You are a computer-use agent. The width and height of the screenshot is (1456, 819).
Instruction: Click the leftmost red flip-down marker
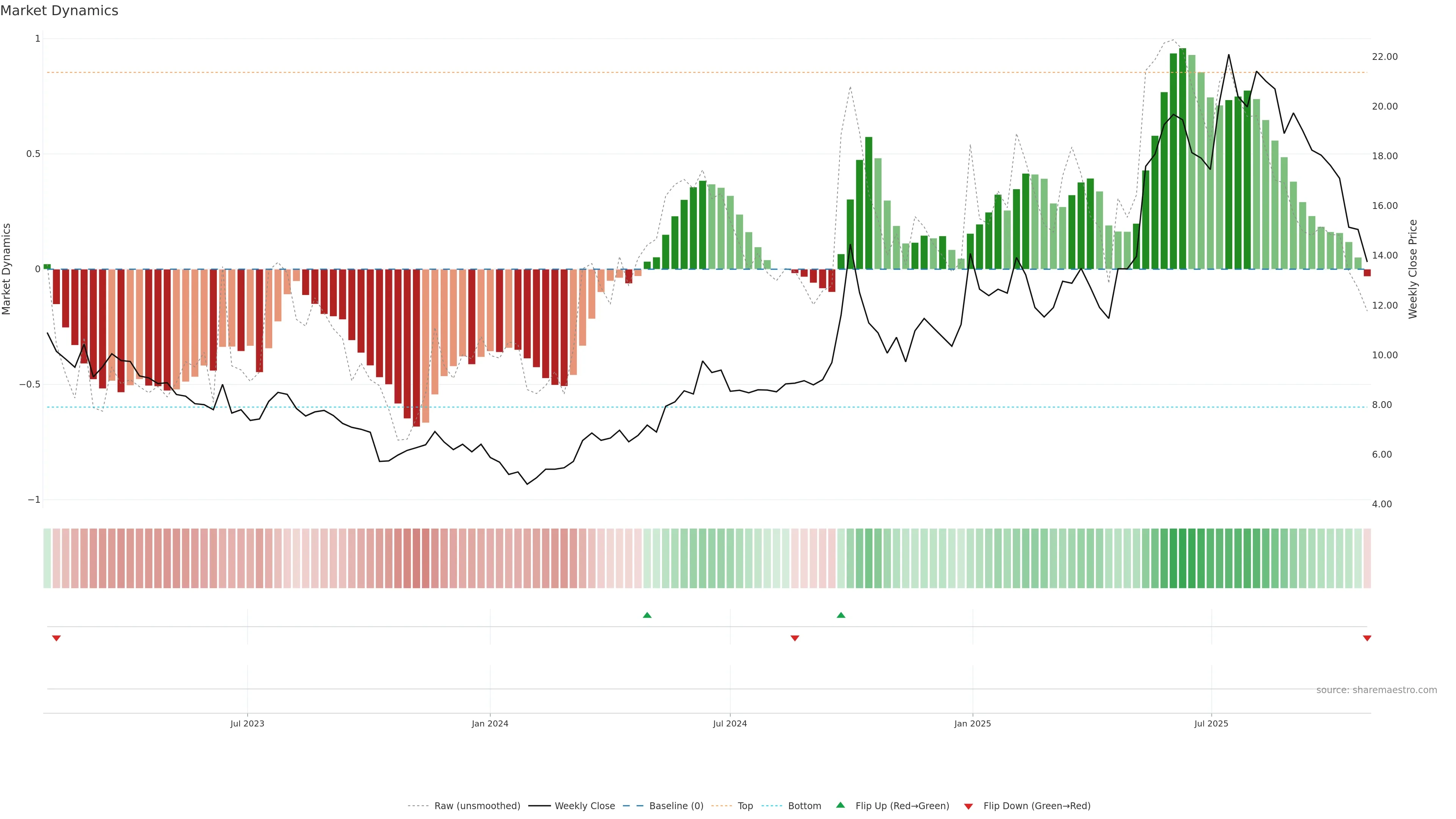pos(56,638)
